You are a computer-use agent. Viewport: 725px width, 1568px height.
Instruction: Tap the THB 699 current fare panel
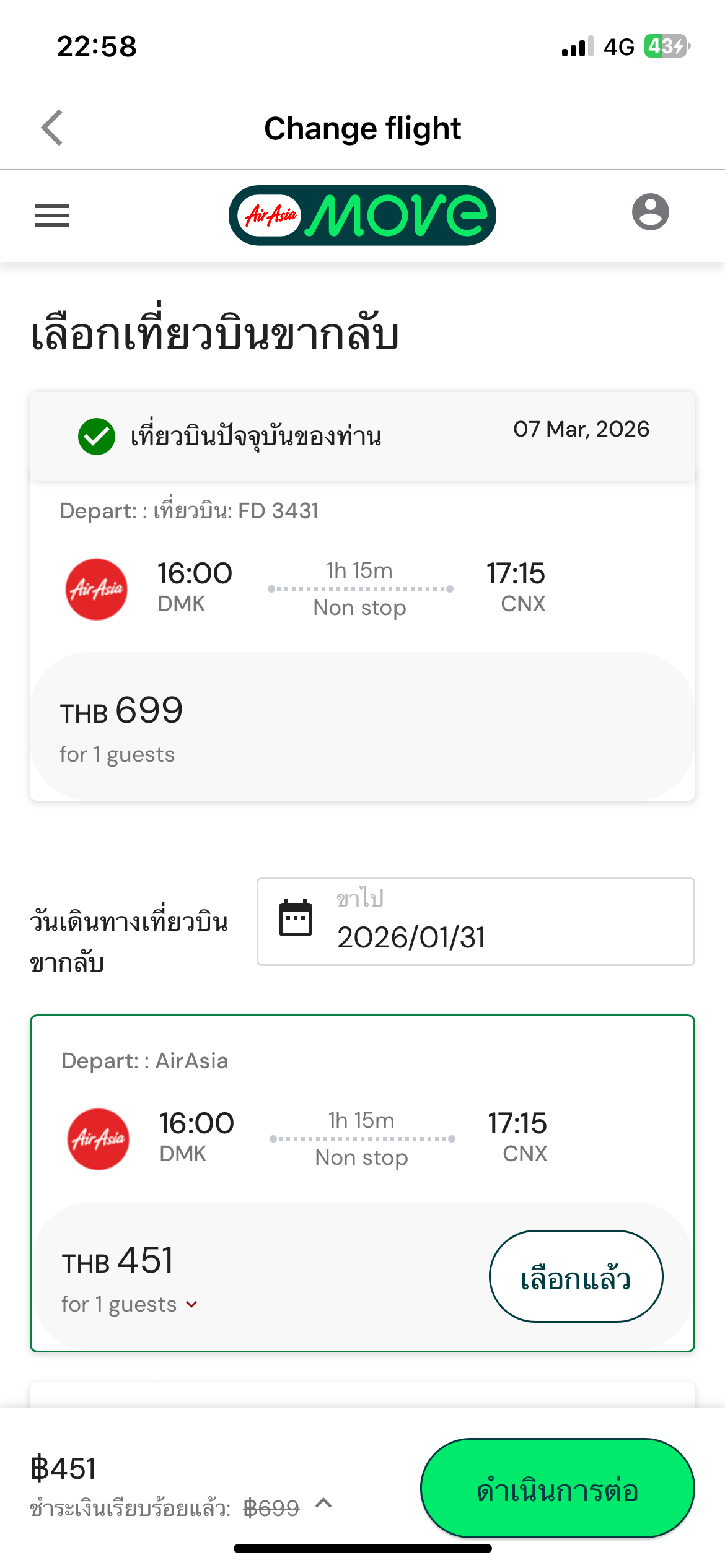point(362,725)
